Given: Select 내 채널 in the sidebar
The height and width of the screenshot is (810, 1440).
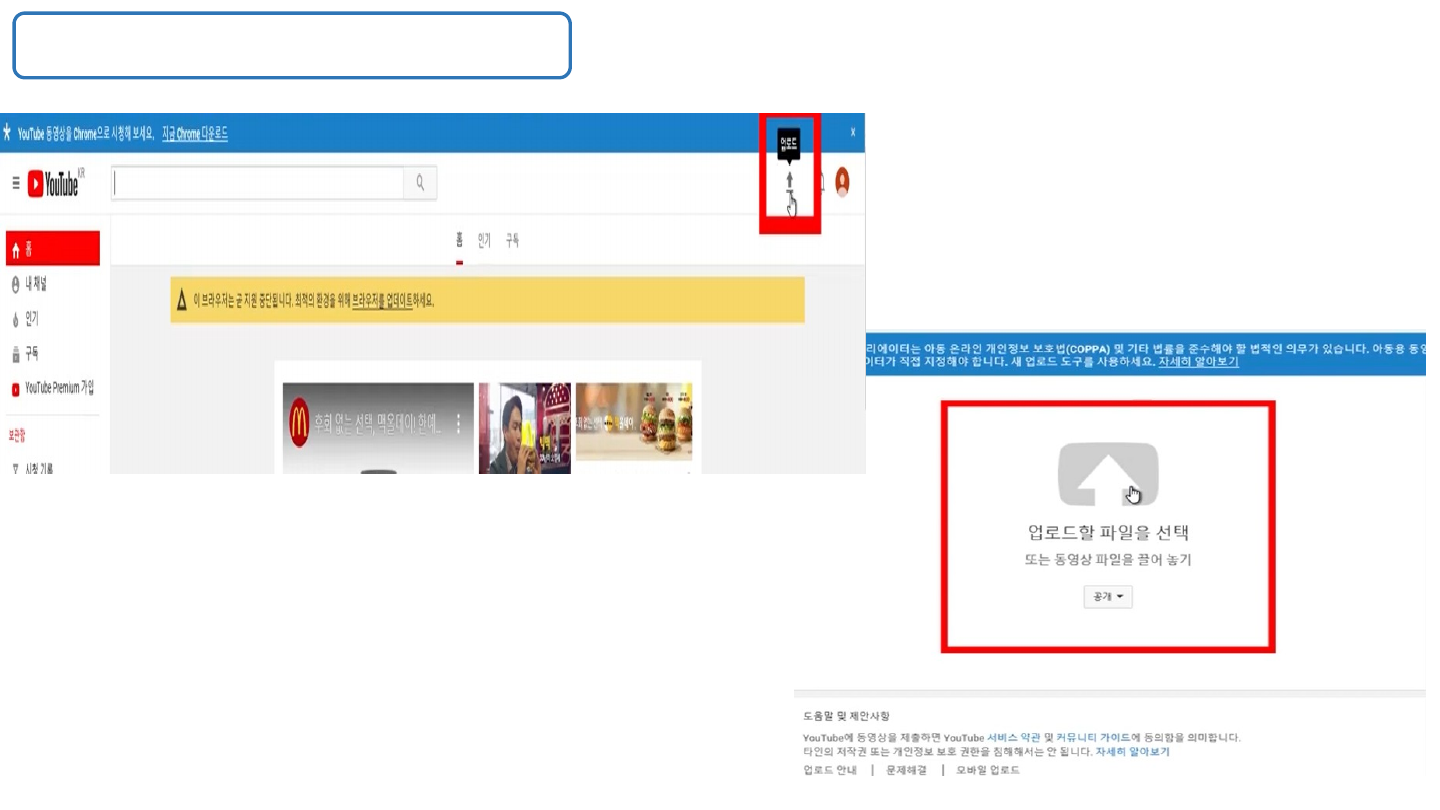Looking at the screenshot, I should (x=35, y=285).
